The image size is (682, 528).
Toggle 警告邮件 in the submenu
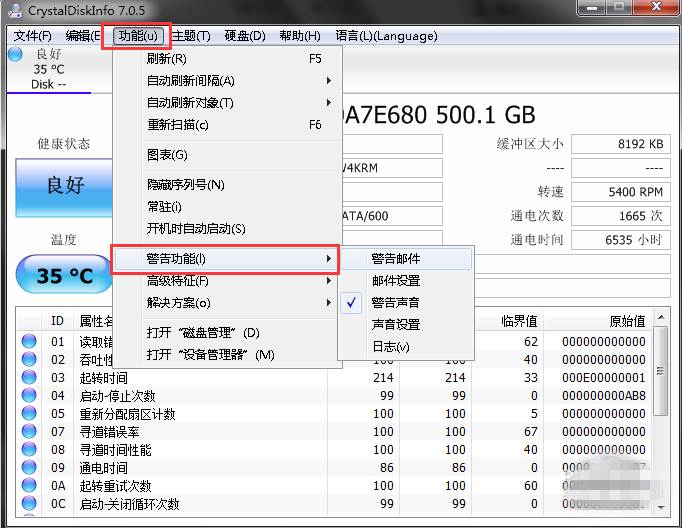point(405,259)
